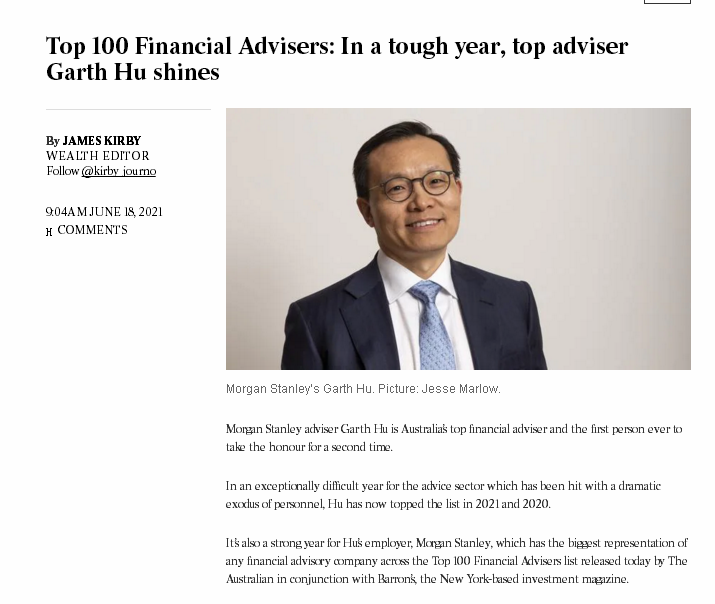Follow @kirby_journo on Twitter
Viewport: 715px width, 604px height.
[119, 171]
